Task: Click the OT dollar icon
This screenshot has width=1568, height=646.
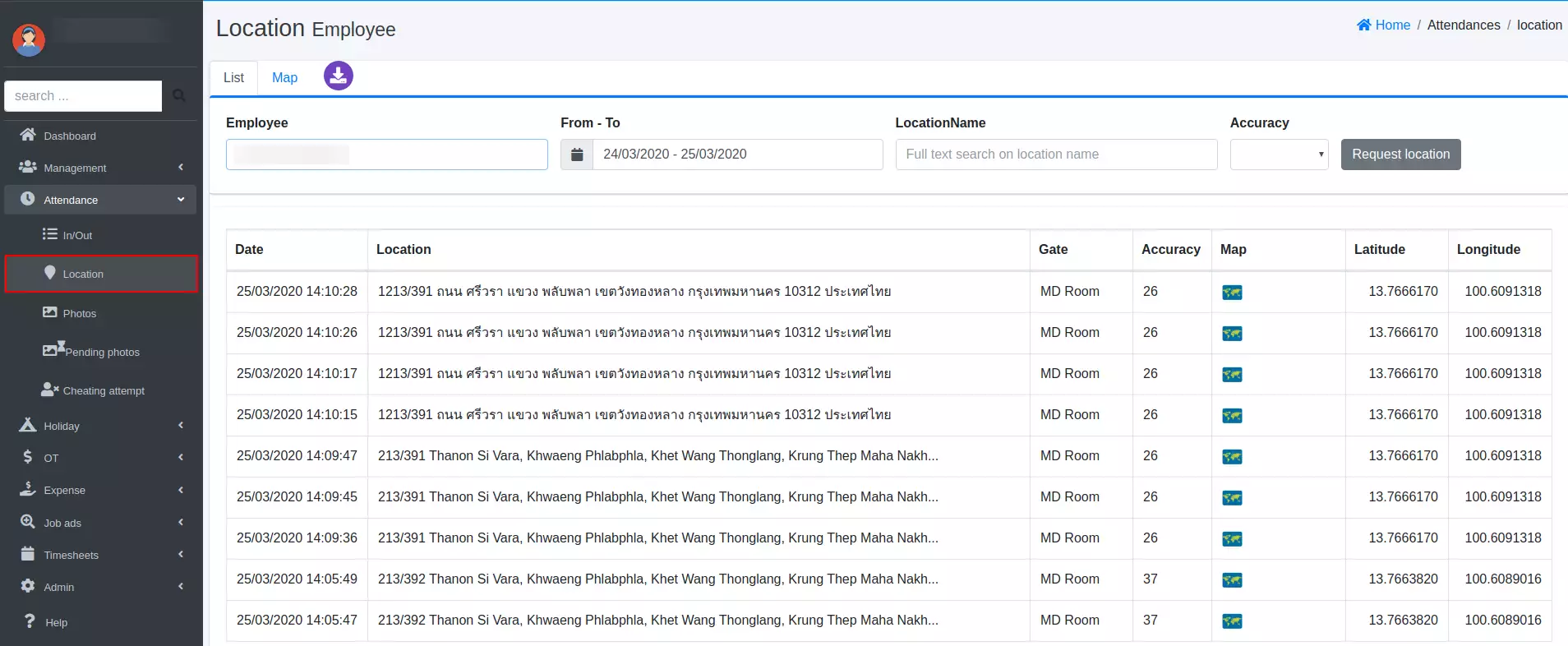Action: point(28,457)
